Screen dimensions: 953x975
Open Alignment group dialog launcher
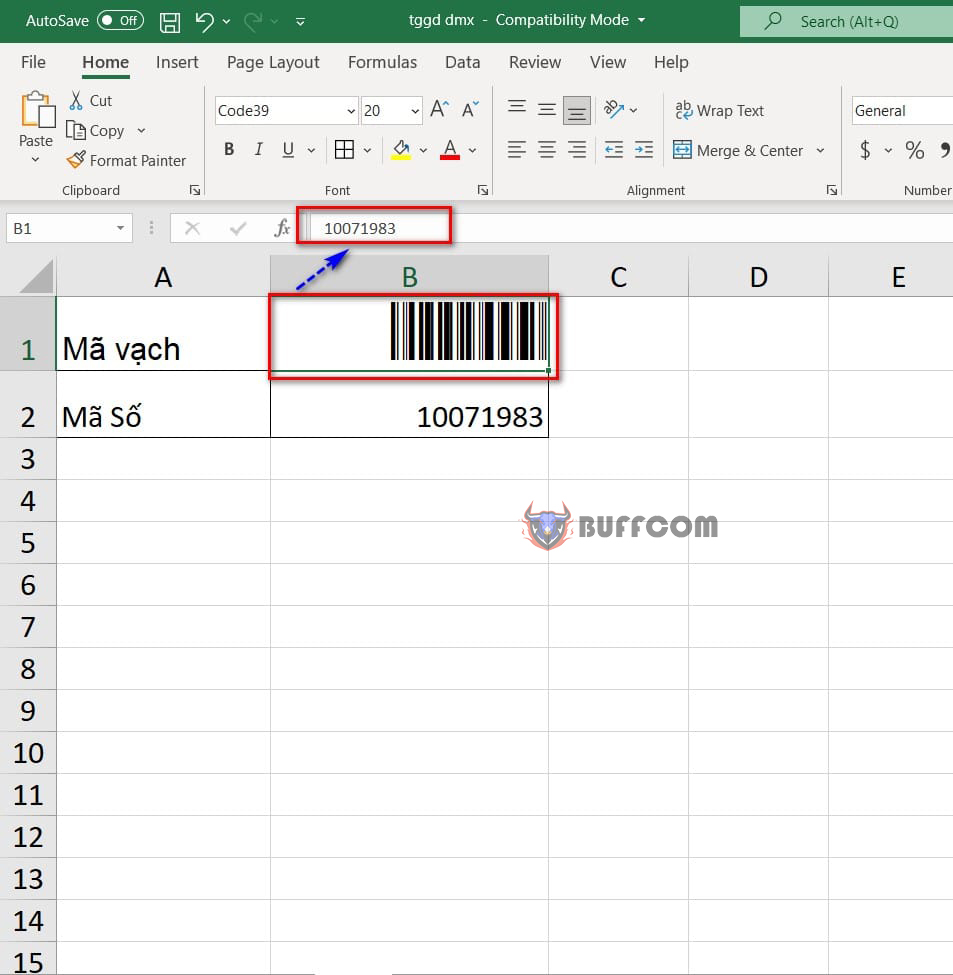pyautogui.click(x=832, y=190)
